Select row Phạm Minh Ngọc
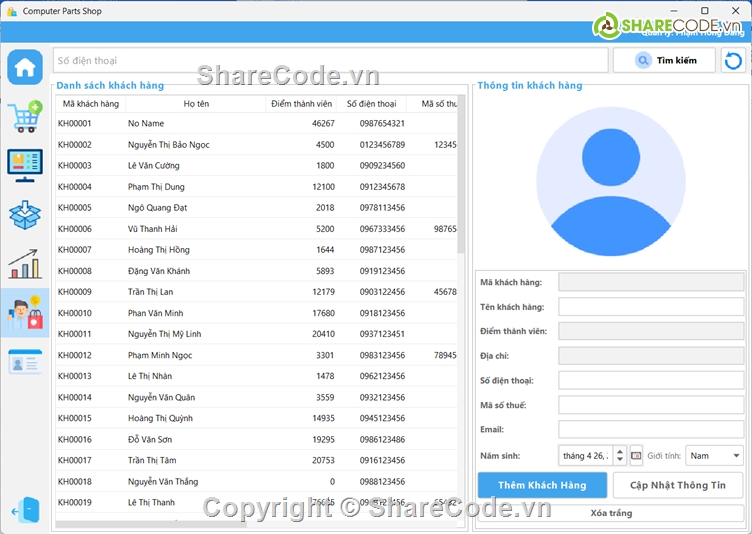Screen dimensions: 752x534 (x=257, y=355)
